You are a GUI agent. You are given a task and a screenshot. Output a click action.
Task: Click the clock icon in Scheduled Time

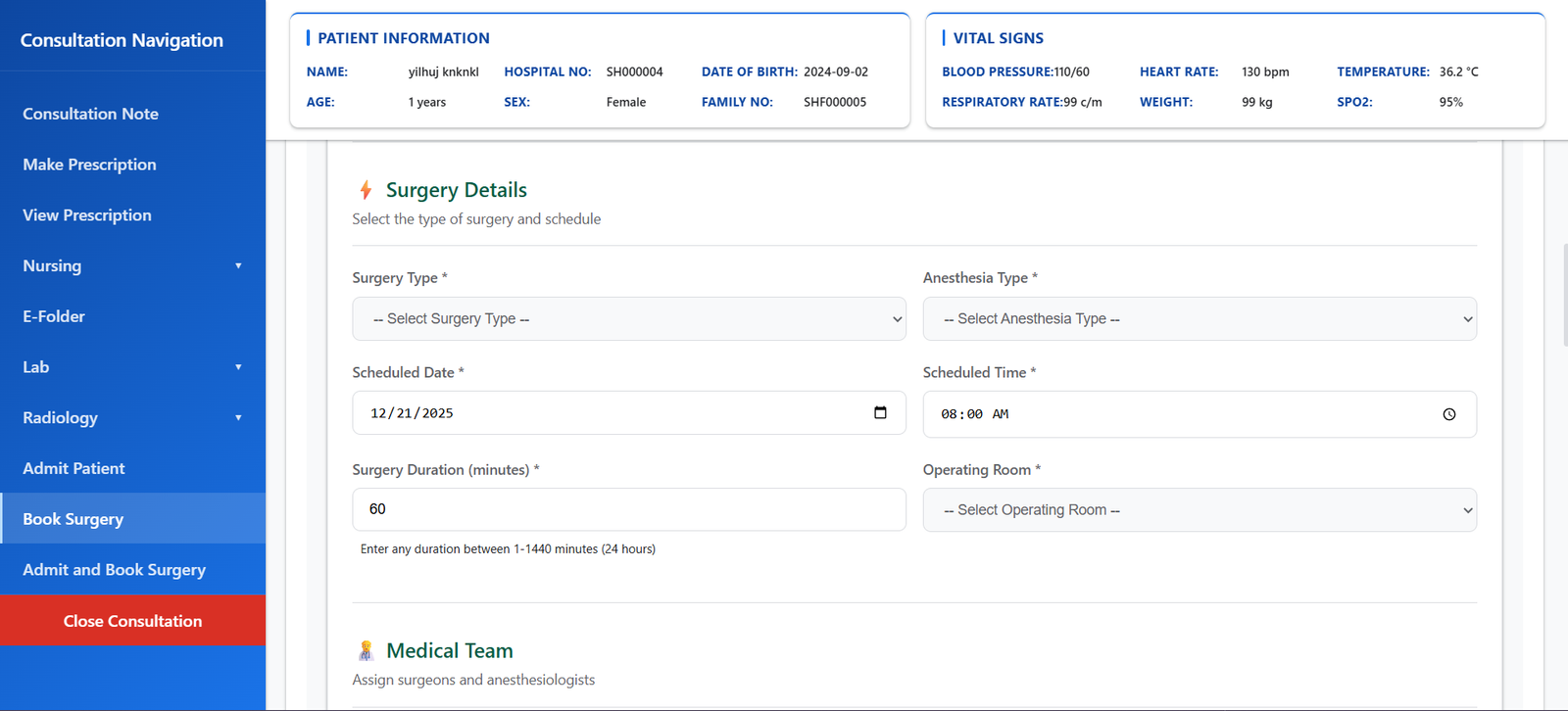click(1448, 414)
